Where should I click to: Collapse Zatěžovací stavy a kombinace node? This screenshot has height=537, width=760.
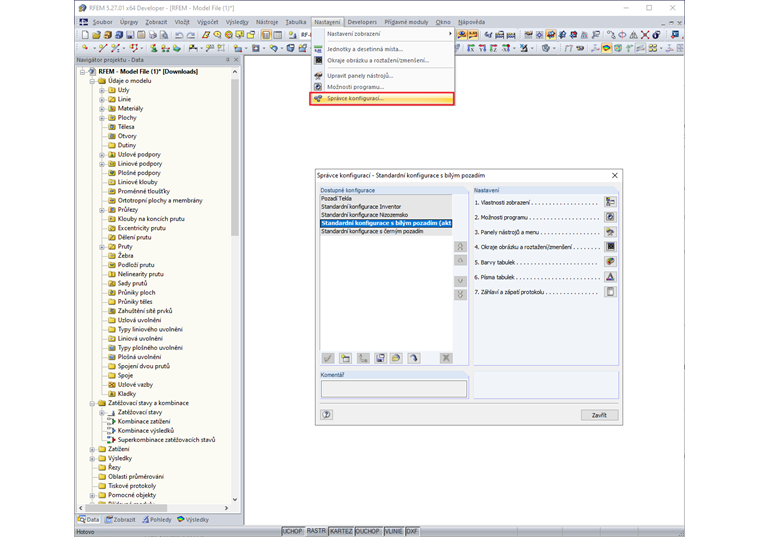(x=92, y=403)
